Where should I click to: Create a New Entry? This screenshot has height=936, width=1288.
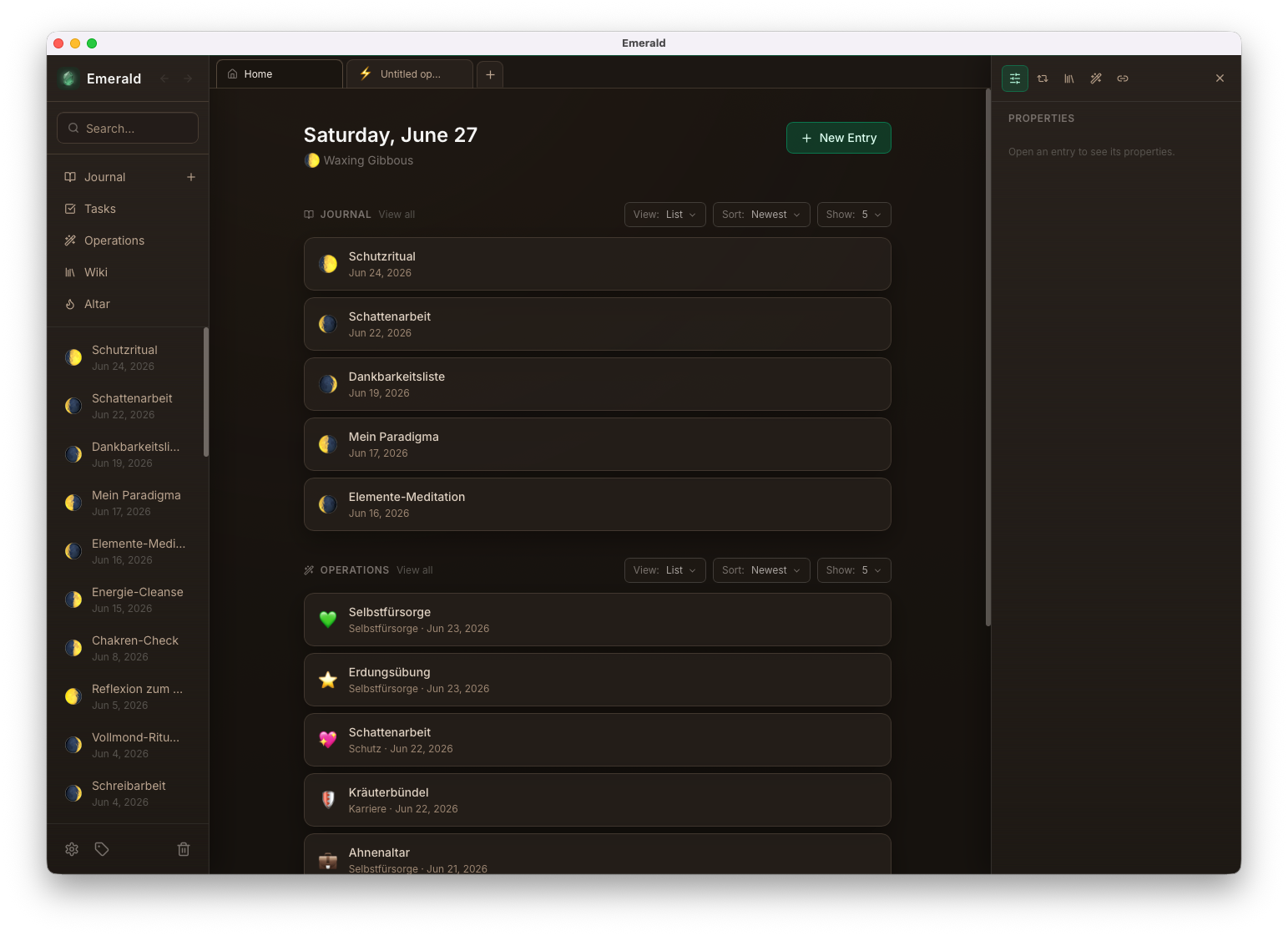pyautogui.click(x=839, y=138)
